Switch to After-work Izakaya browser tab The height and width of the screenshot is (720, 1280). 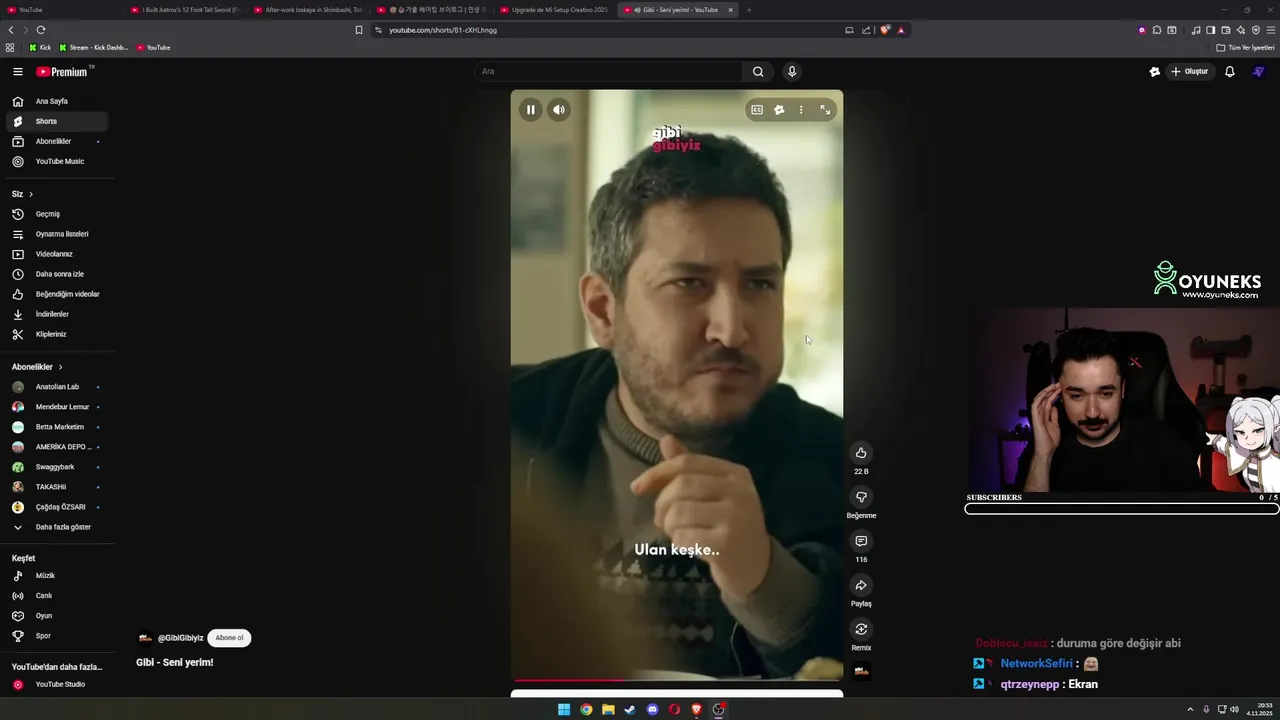308,10
